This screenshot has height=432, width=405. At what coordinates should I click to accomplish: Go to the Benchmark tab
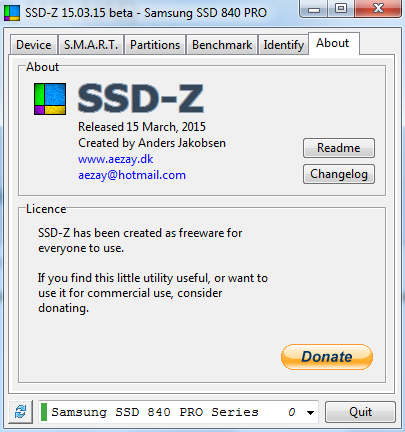pyautogui.click(x=222, y=45)
